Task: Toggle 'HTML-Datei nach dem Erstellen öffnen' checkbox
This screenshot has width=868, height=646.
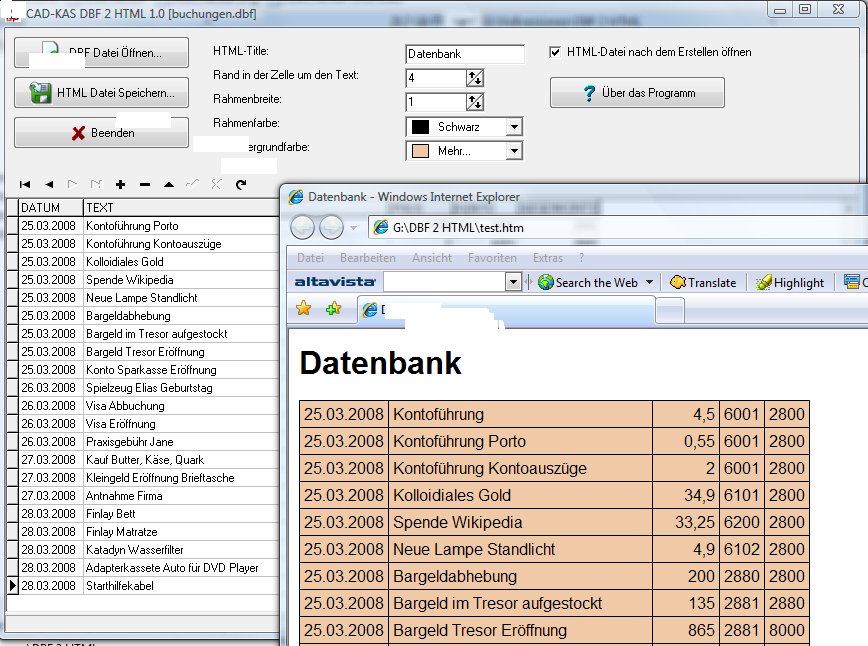Action: (x=556, y=52)
